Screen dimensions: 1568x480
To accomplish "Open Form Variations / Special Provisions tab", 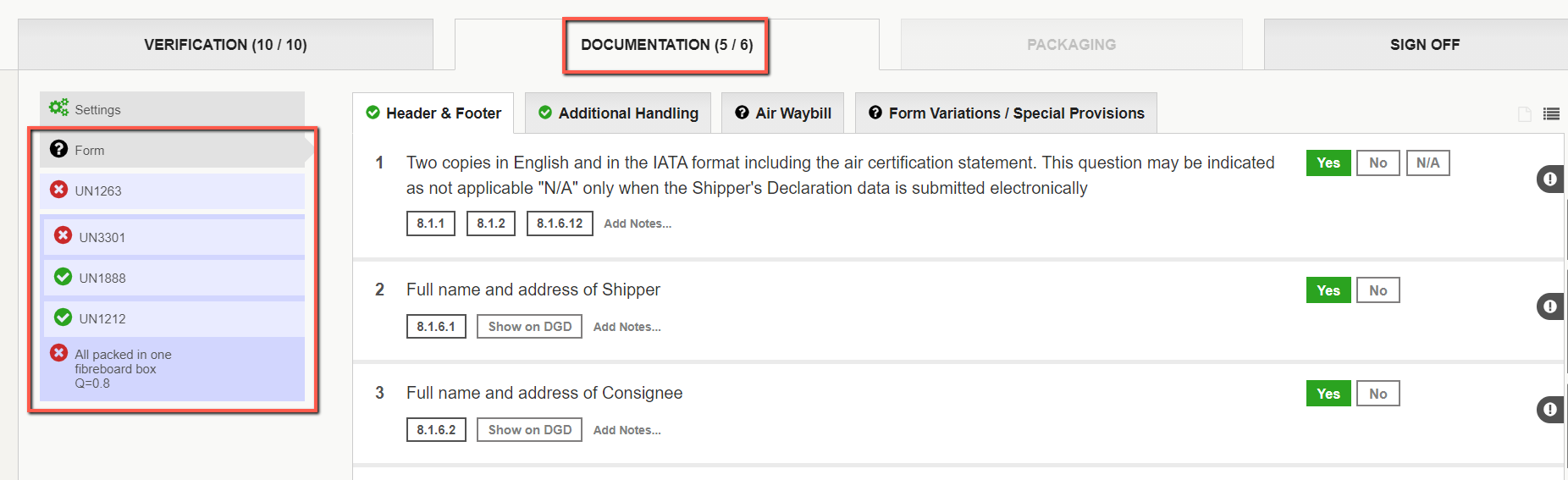I will (1006, 113).
